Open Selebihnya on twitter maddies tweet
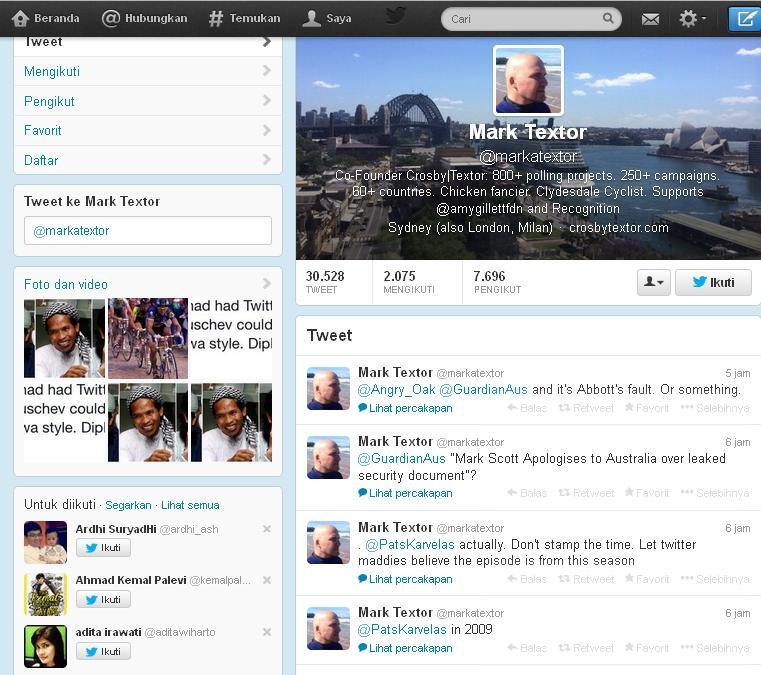 point(715,579)
